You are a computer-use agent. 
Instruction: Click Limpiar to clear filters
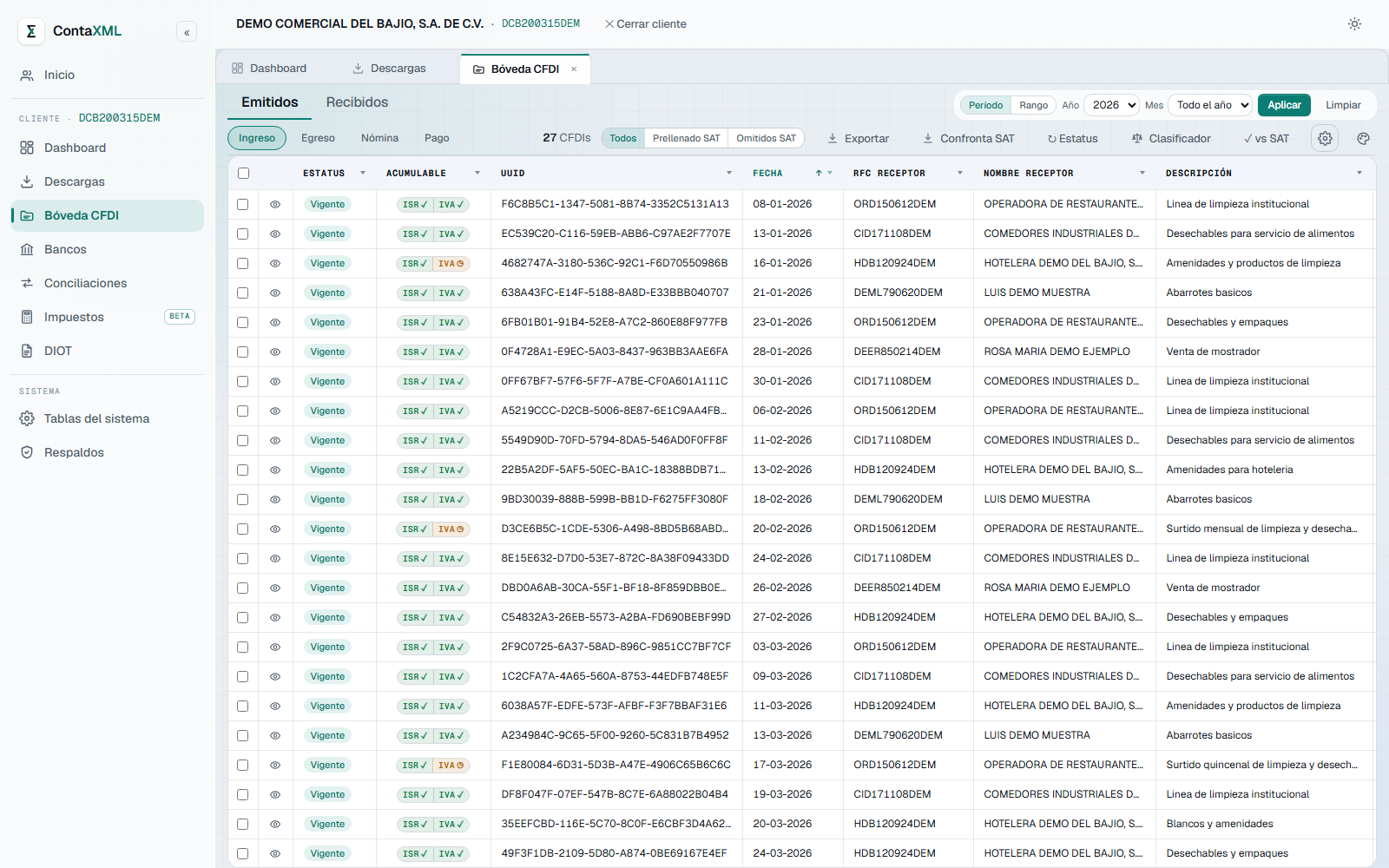[x=1343, y=105]
